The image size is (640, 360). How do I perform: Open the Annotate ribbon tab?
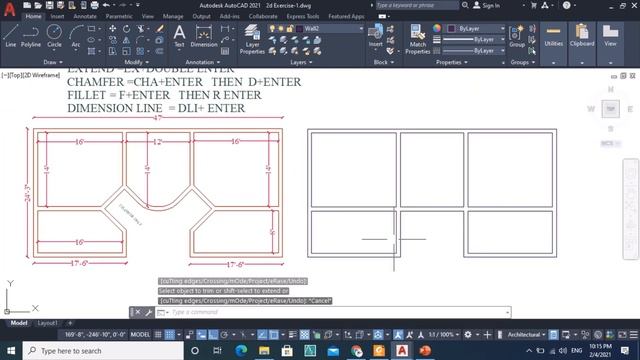(x=85, y=16)
